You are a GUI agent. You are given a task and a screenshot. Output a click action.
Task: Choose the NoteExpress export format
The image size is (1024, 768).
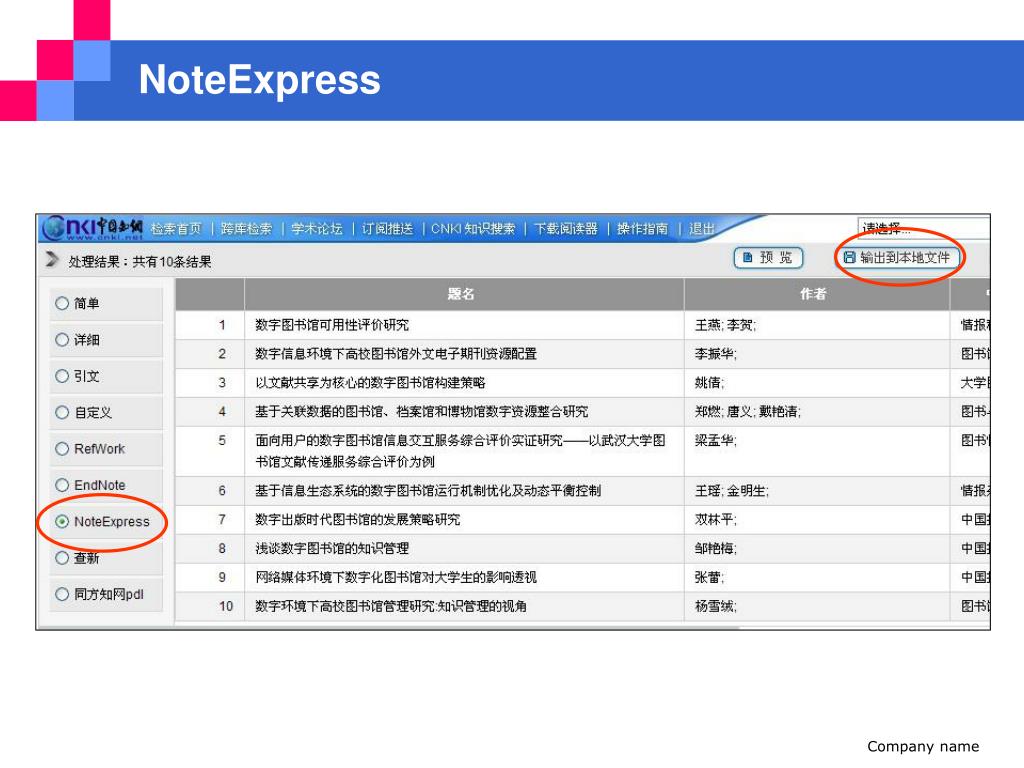click(62, 521)
